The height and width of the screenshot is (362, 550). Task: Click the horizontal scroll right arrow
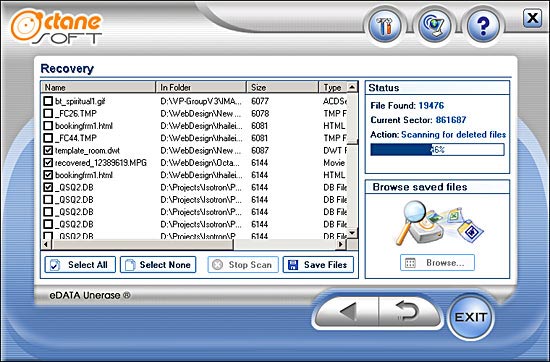[341, 244]
